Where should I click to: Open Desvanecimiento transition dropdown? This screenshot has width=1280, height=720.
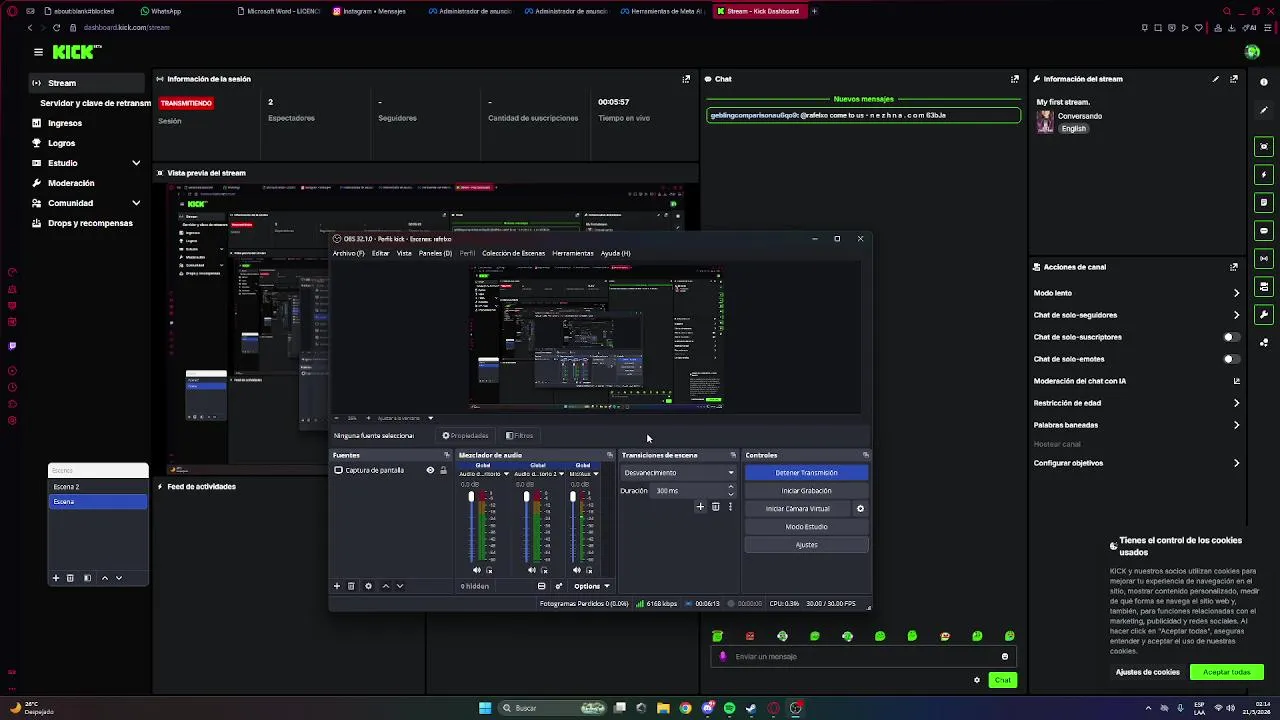click(x=678, y=473)
